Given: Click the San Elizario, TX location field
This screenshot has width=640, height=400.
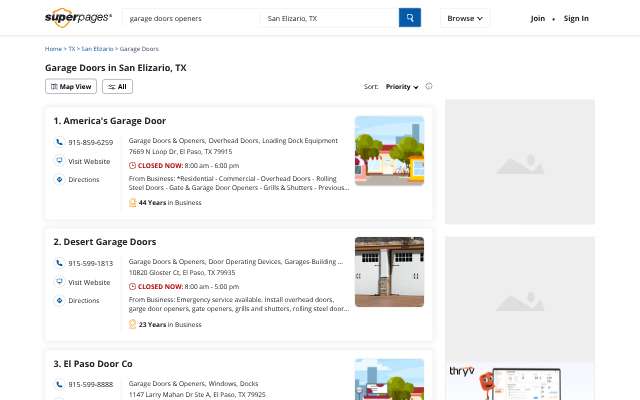Looking at the screenshot, I should (x=329, y=18).
